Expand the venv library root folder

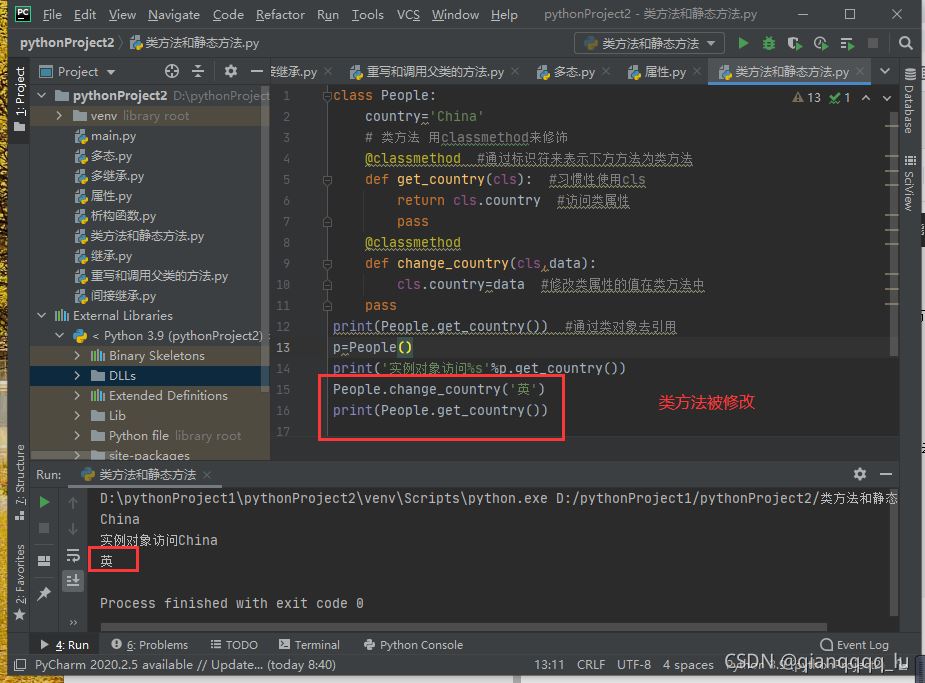point(61,116)
